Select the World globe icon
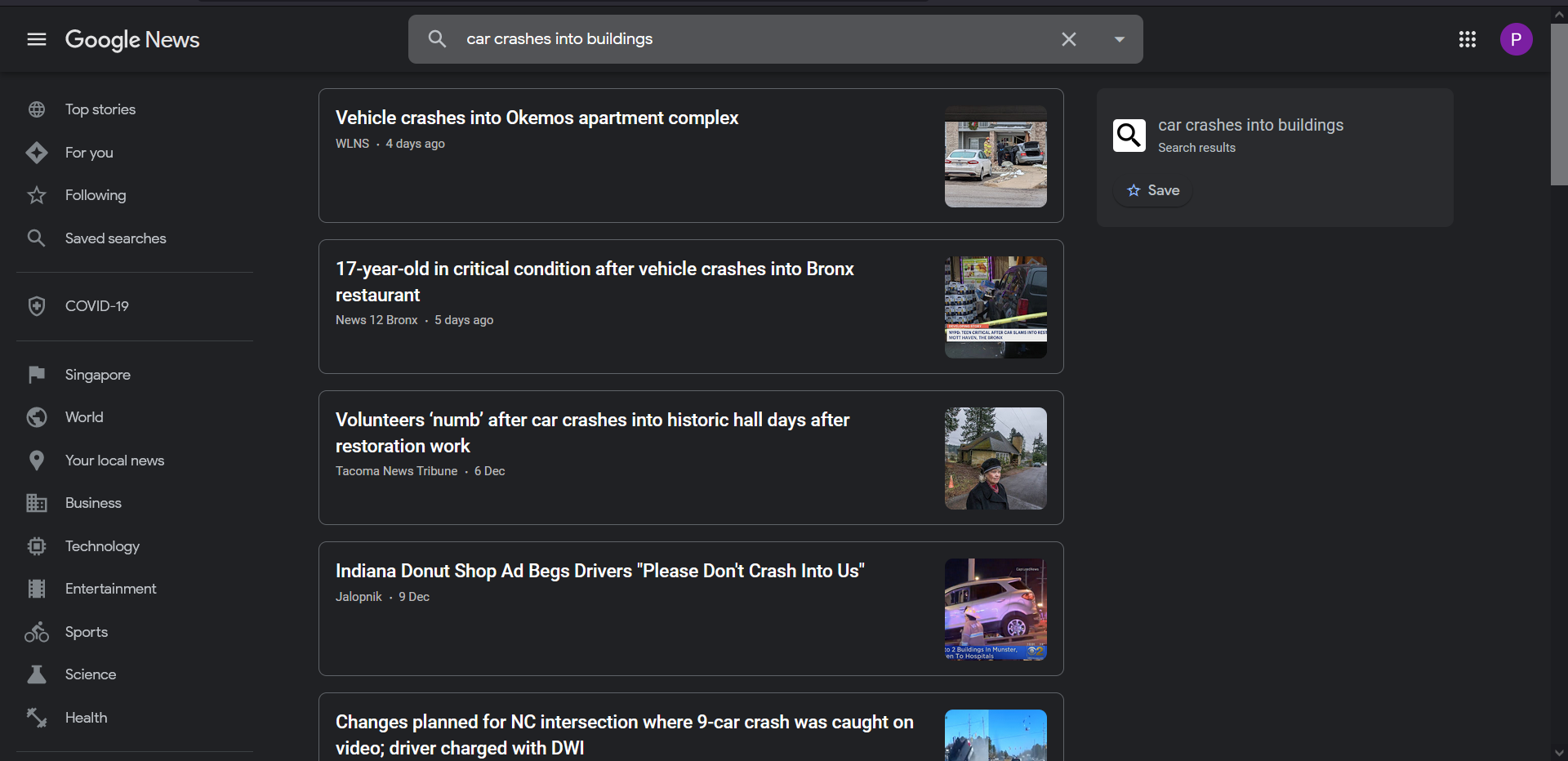 [37, 417]
